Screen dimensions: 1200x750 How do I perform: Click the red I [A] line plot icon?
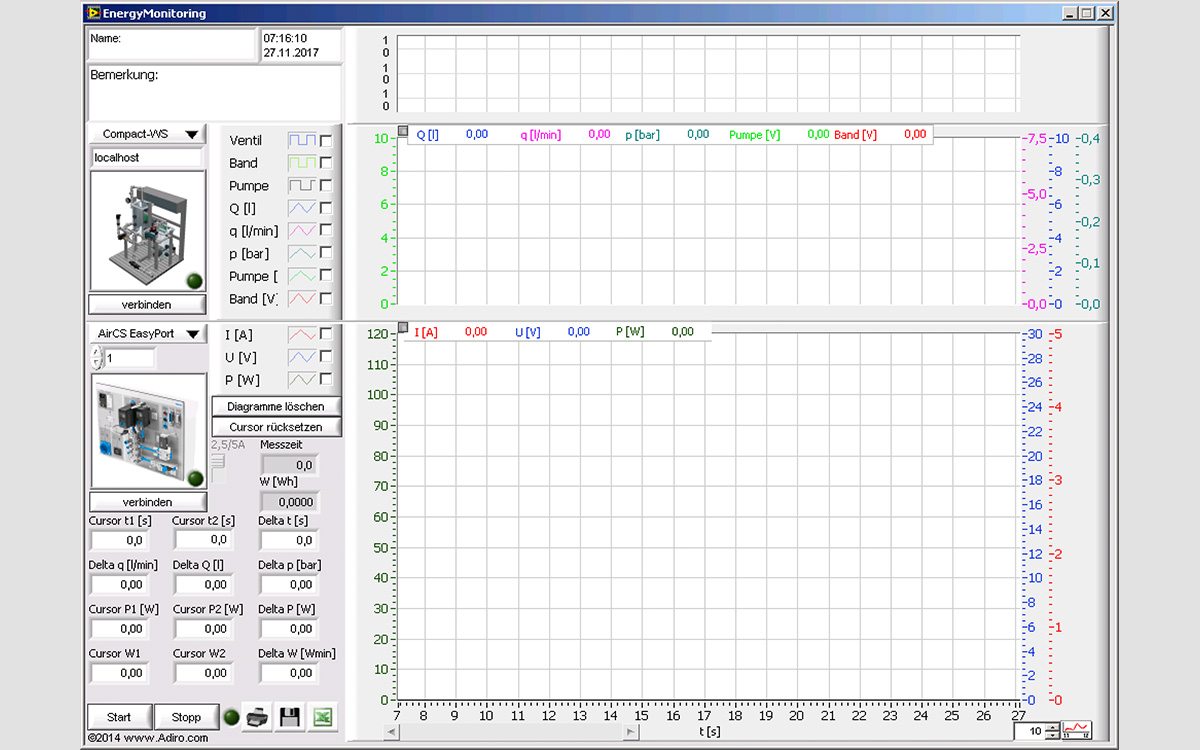302,335
